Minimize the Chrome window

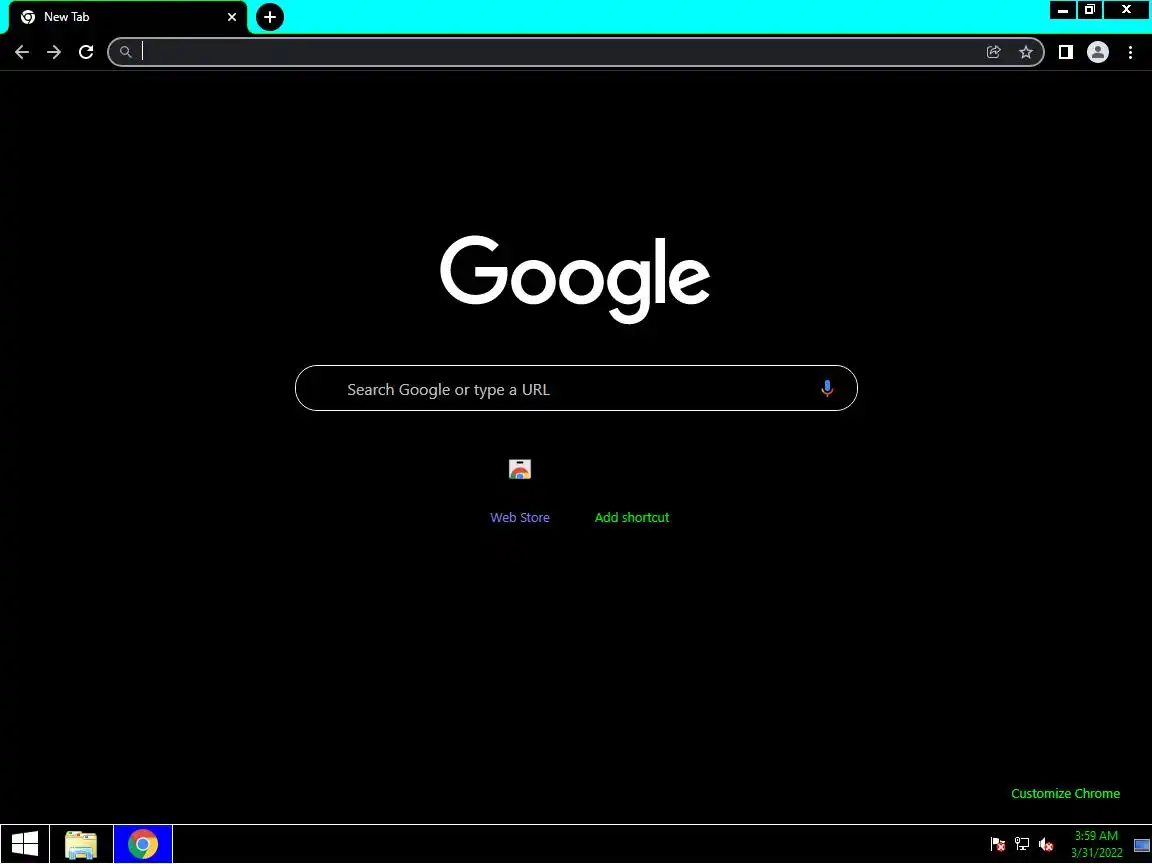coord(1062,10)
